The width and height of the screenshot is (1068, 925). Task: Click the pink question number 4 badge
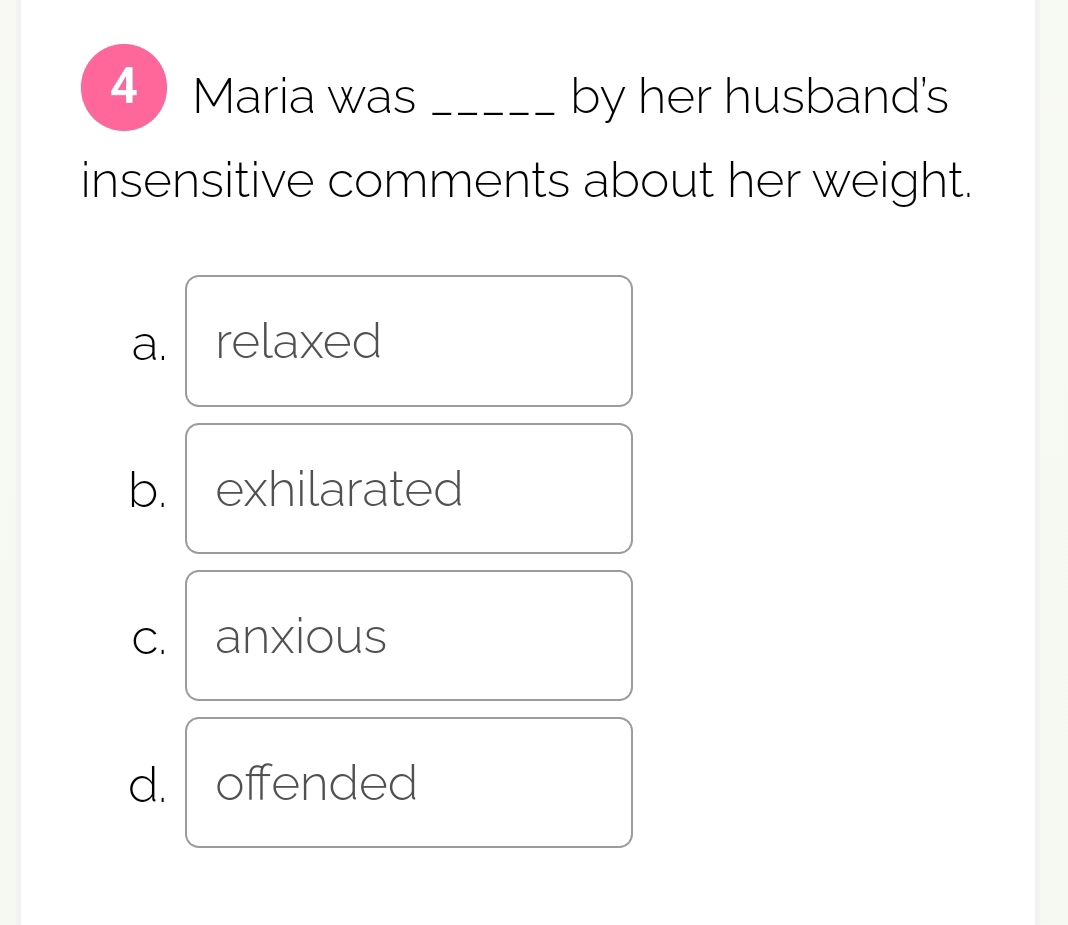[124, 88]
